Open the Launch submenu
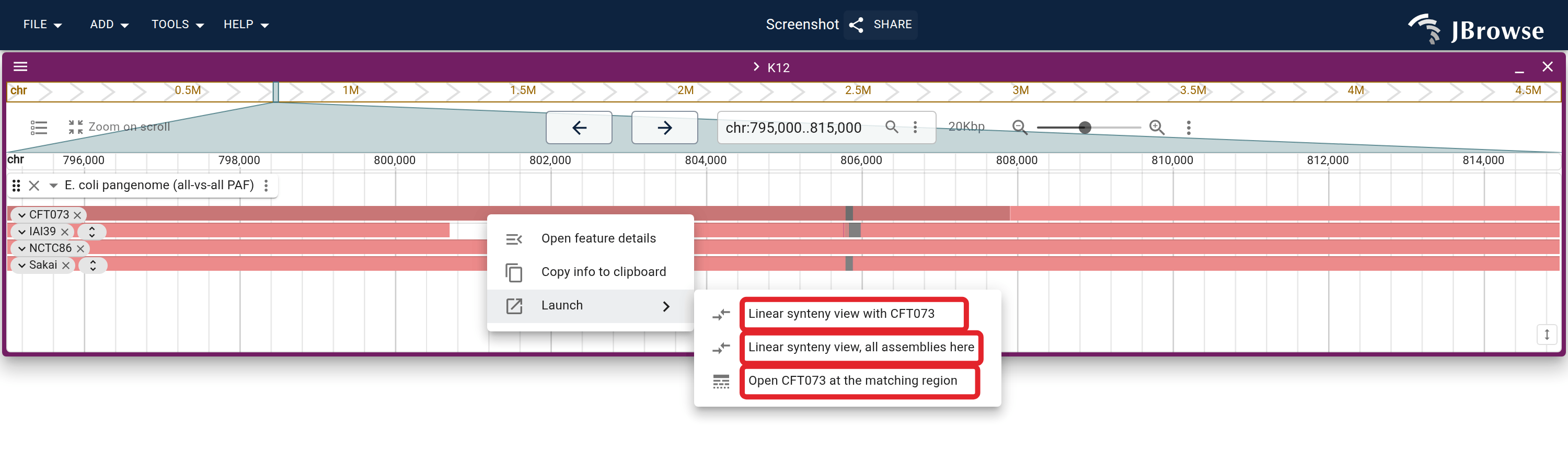Image resolution: width=1568 pixels, height=460 pixels. click(590, 305)
